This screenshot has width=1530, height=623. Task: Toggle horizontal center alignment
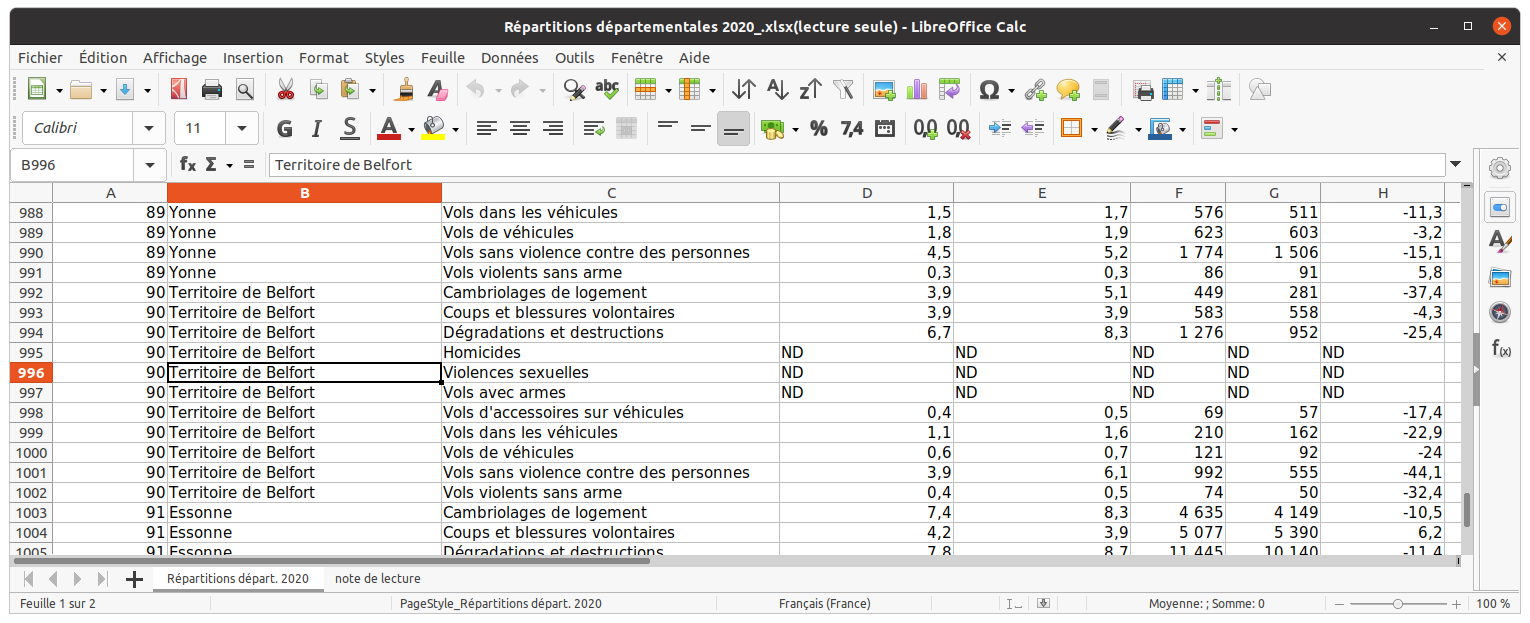[520, 128]
